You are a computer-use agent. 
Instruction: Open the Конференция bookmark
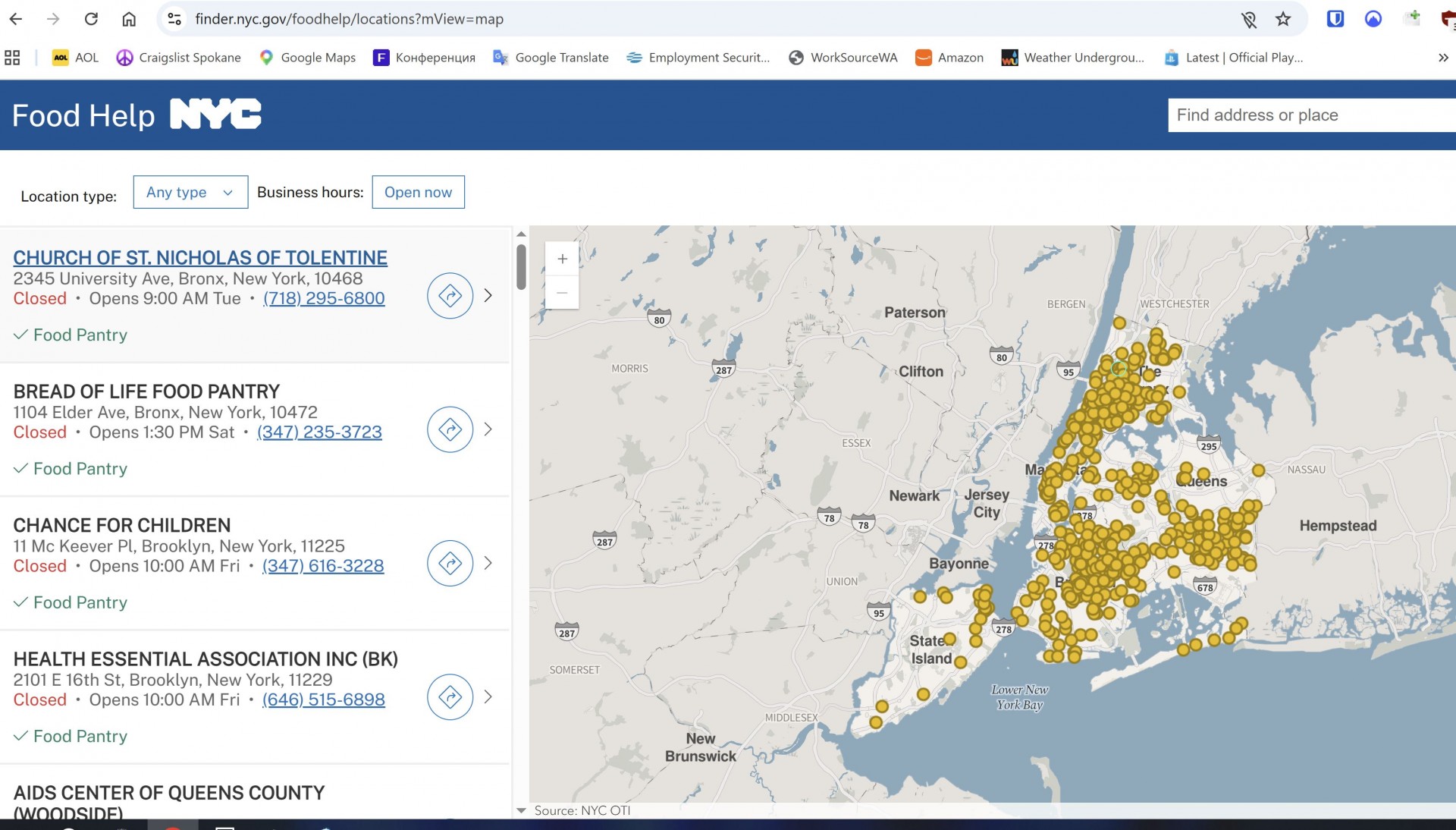425,58
